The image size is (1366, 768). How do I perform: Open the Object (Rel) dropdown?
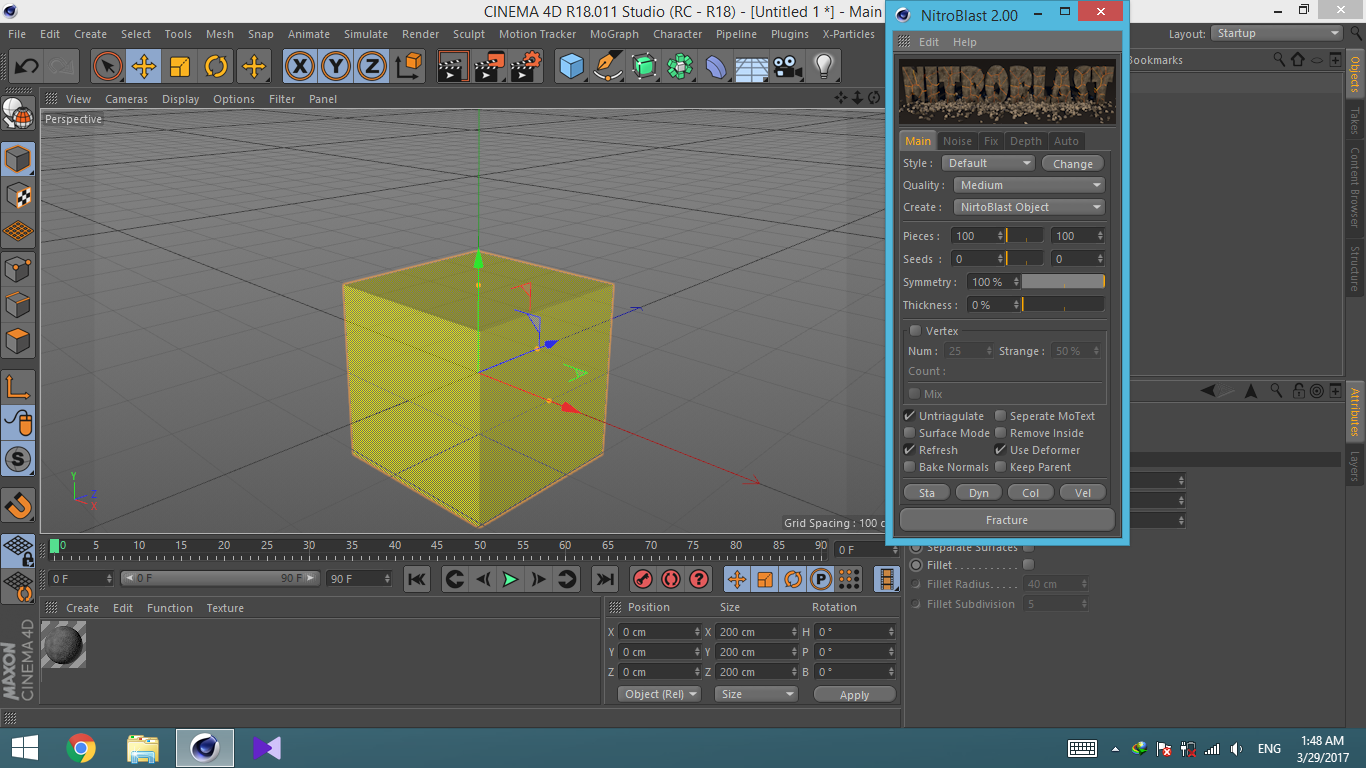pos(659,694)
